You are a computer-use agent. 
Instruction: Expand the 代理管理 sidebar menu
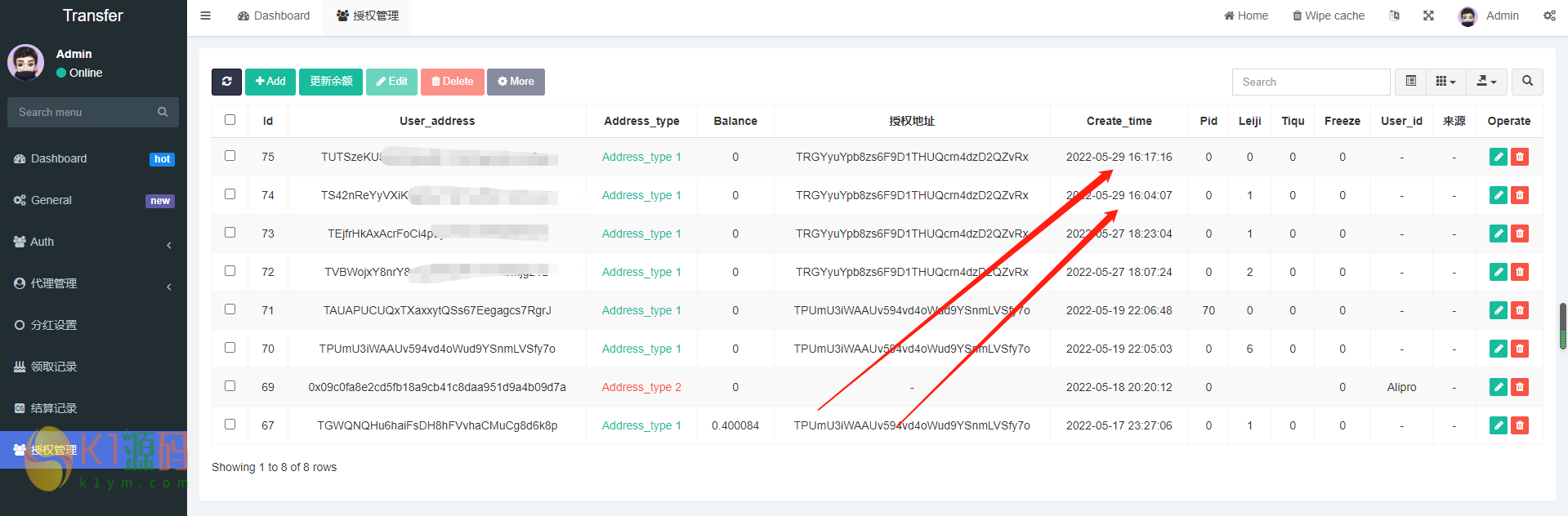93,283
